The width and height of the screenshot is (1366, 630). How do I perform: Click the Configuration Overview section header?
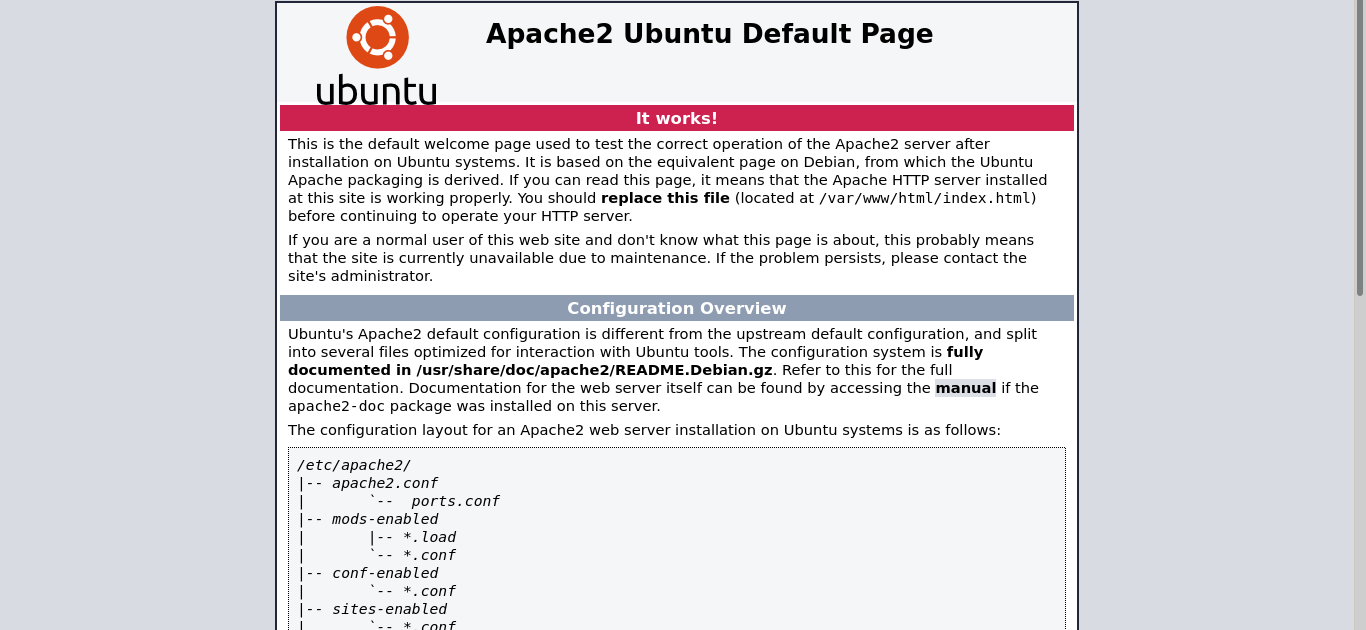(676, 308)
